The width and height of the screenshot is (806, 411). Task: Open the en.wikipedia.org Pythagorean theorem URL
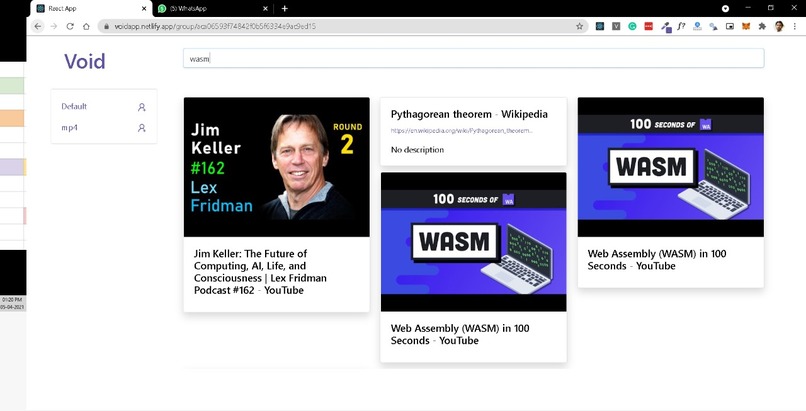point(462,130)
